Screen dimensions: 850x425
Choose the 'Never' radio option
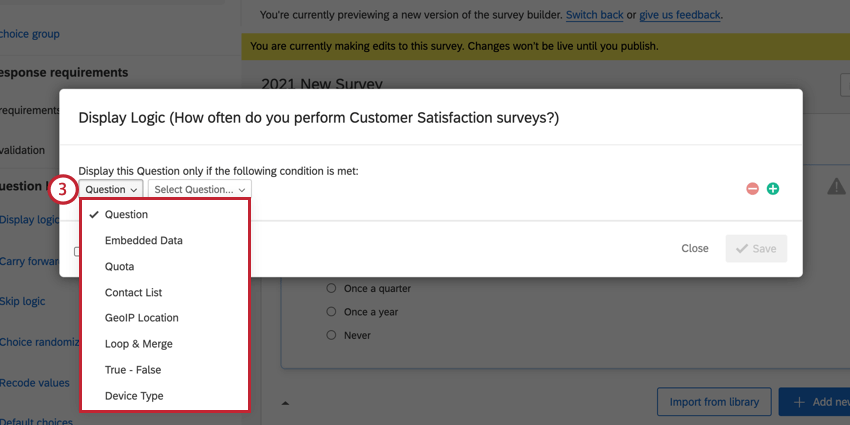[x=333, y=335]
